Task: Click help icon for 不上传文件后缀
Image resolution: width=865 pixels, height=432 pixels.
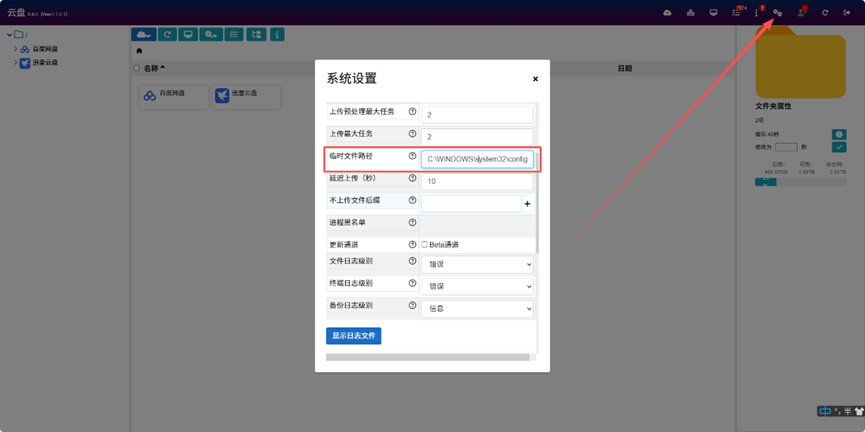Action: (x=412, y=200)
